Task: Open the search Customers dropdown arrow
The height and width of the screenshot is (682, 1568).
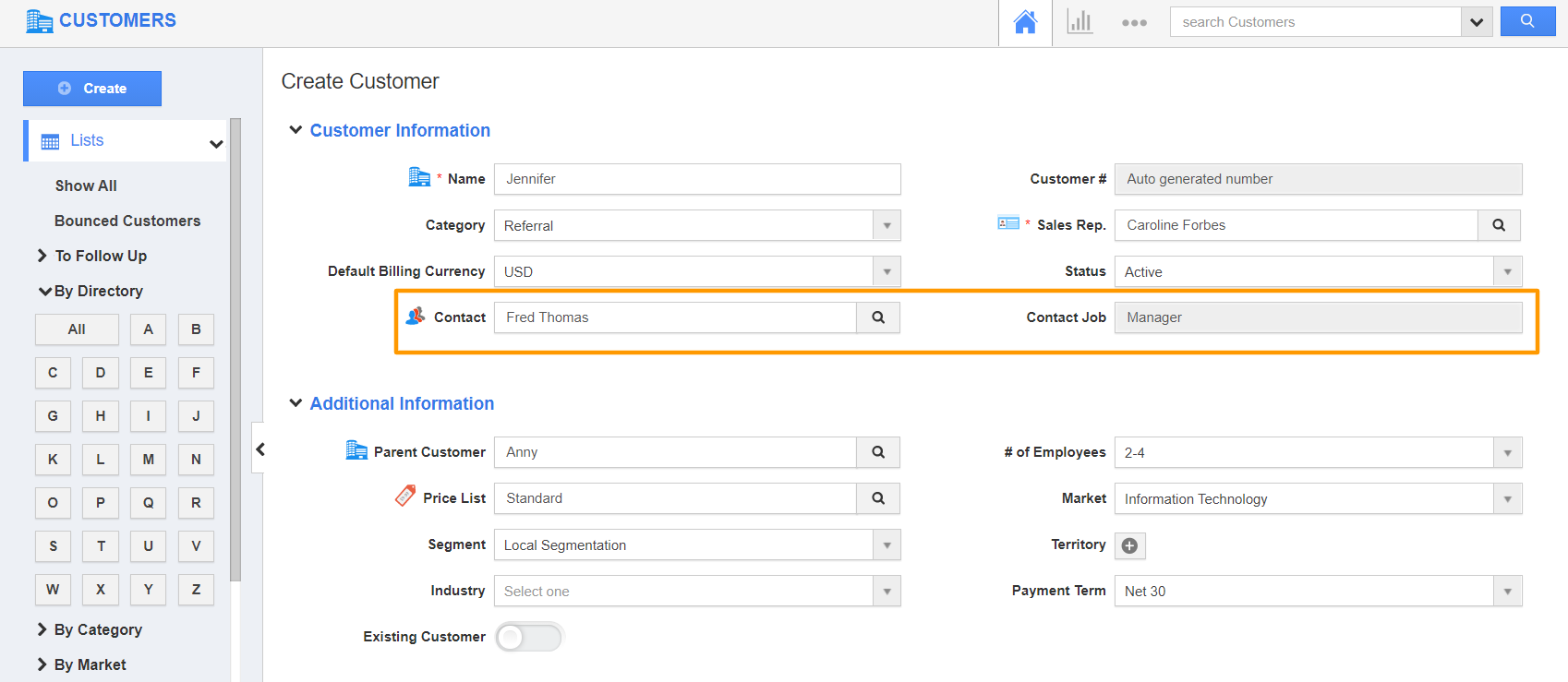Action: coord(1477,22)
